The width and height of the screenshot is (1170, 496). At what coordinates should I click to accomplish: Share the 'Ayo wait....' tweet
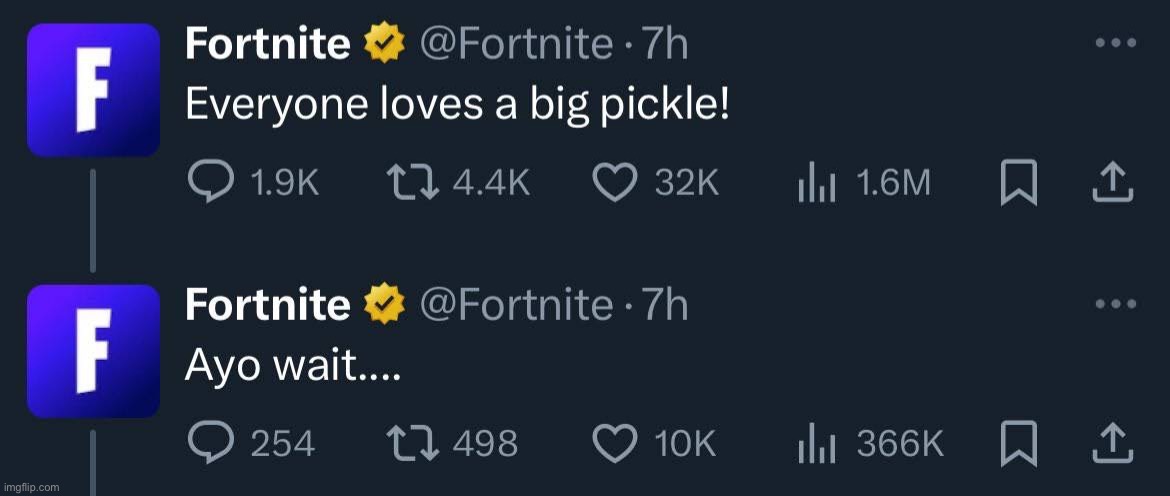1113,443
